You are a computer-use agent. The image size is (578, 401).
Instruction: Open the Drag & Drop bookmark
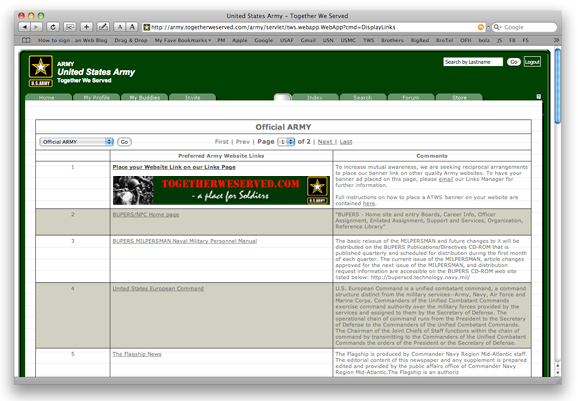(x=131, y=40)
